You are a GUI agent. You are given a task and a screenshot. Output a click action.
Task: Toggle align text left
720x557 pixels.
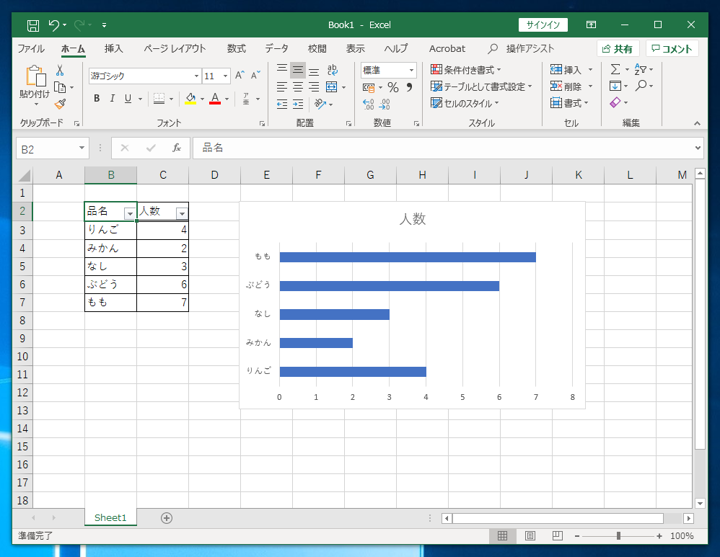tap(282, 87)
